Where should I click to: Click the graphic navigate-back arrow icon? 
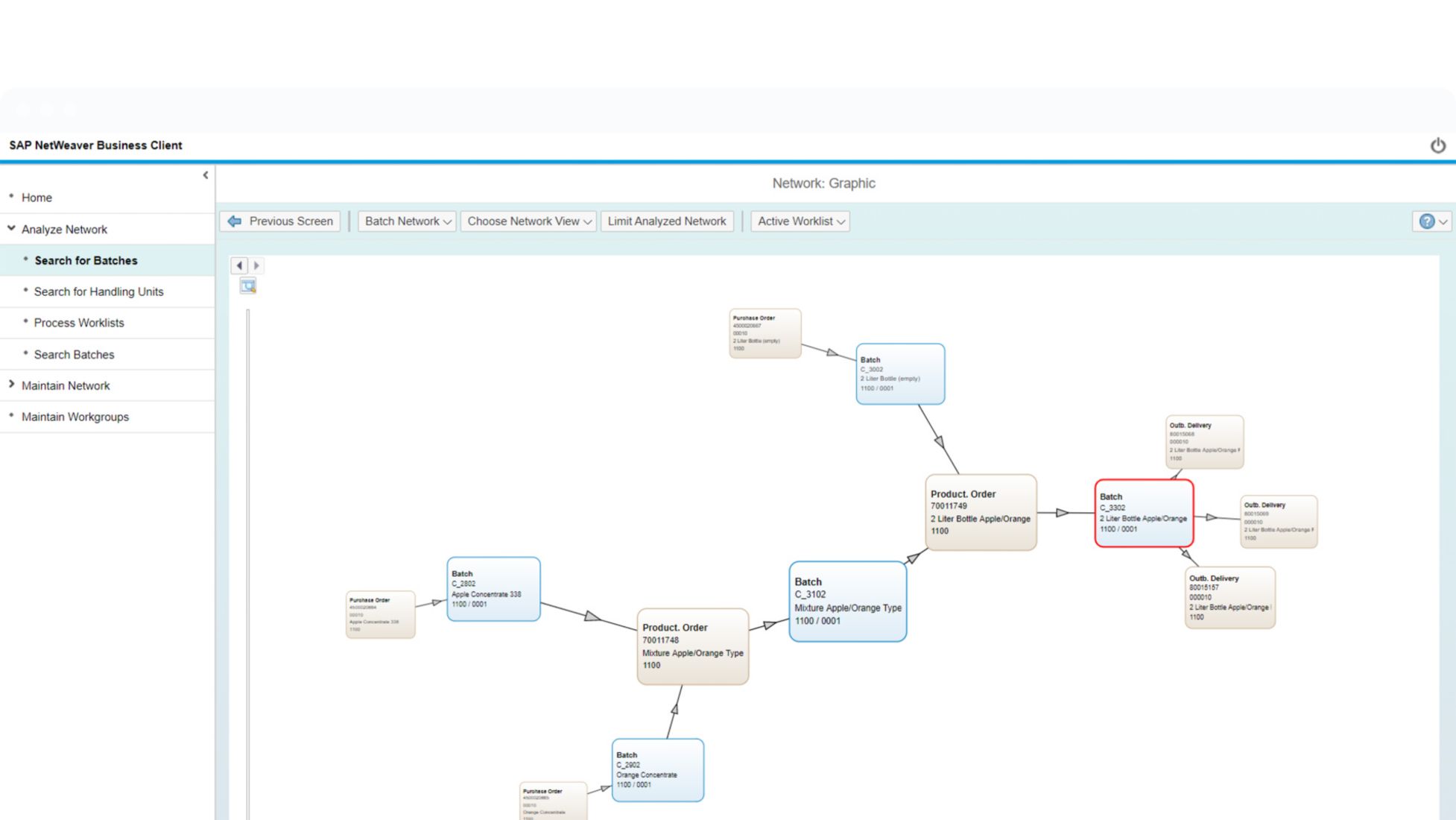point(239,265)
